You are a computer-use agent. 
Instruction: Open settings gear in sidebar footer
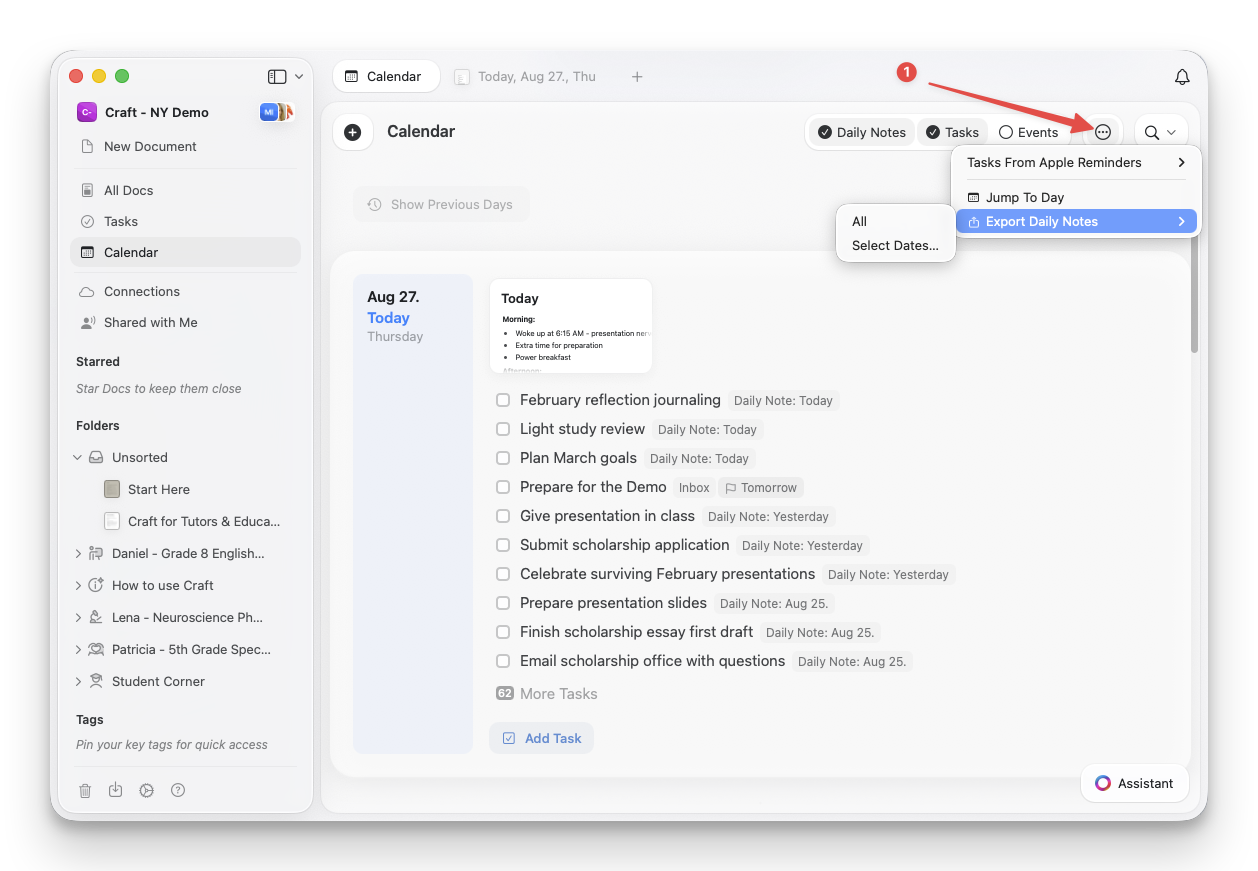pyautogui.click(x=147, y=790)
